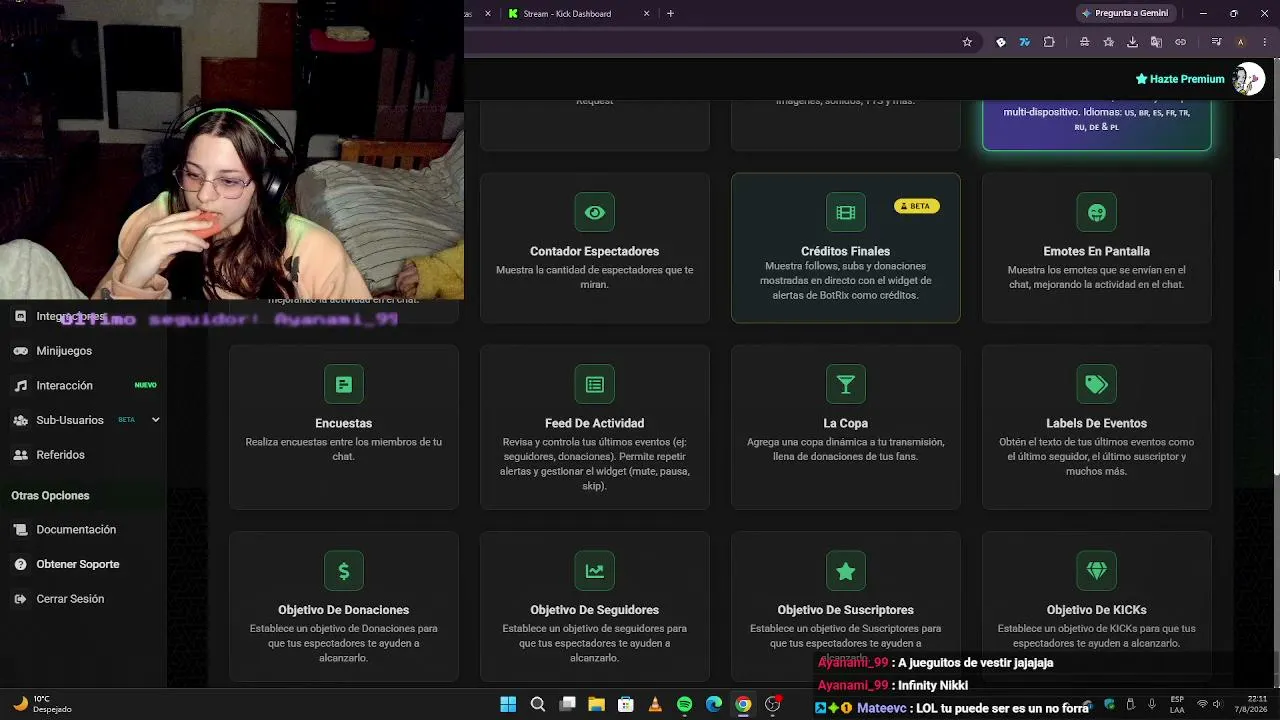Screen dimensions: 1280x720
Task: Open the Windows Start menu
Action: (508, 704)
